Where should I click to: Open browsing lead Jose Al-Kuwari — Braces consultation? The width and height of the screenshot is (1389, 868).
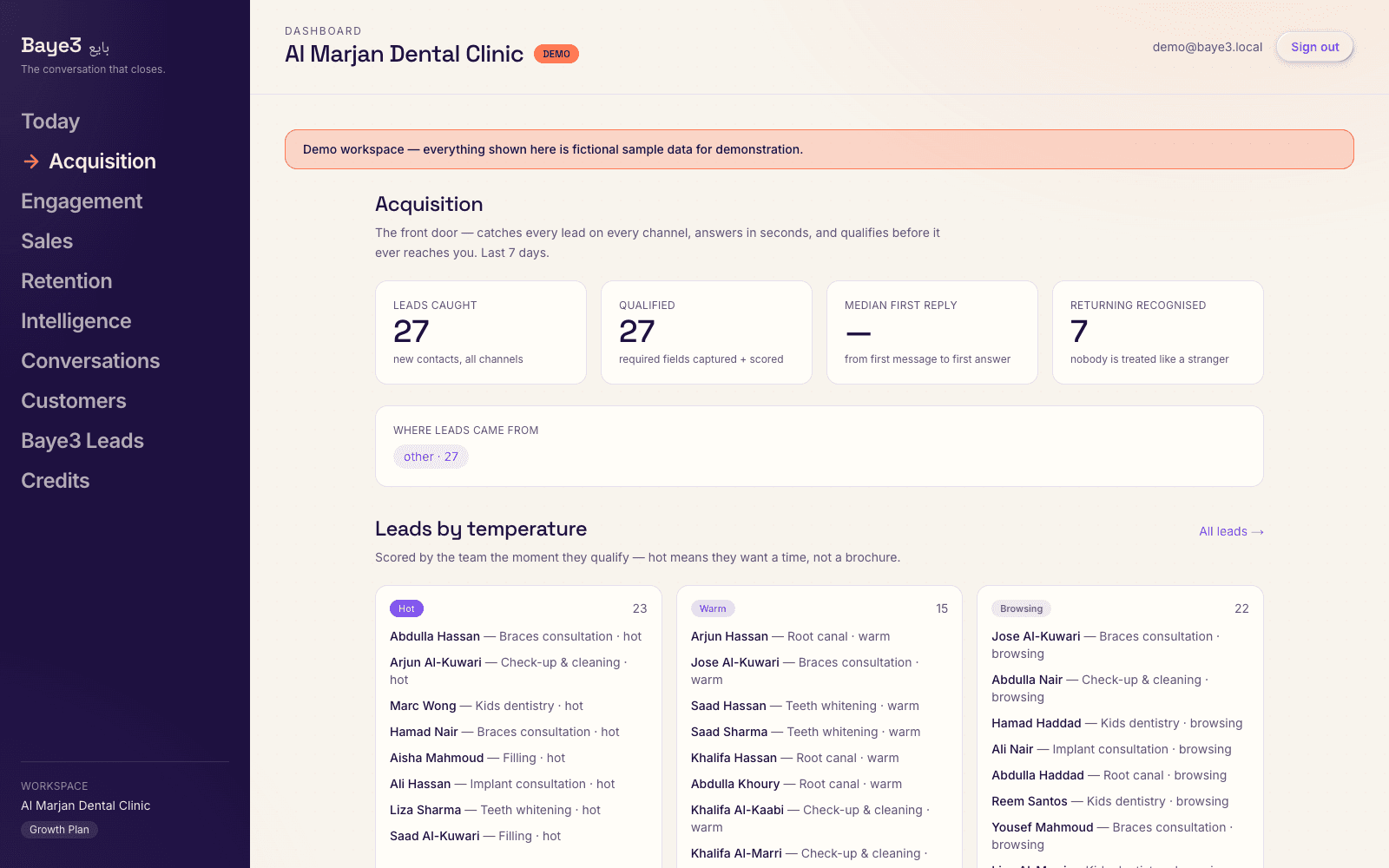pos(1106,645)
